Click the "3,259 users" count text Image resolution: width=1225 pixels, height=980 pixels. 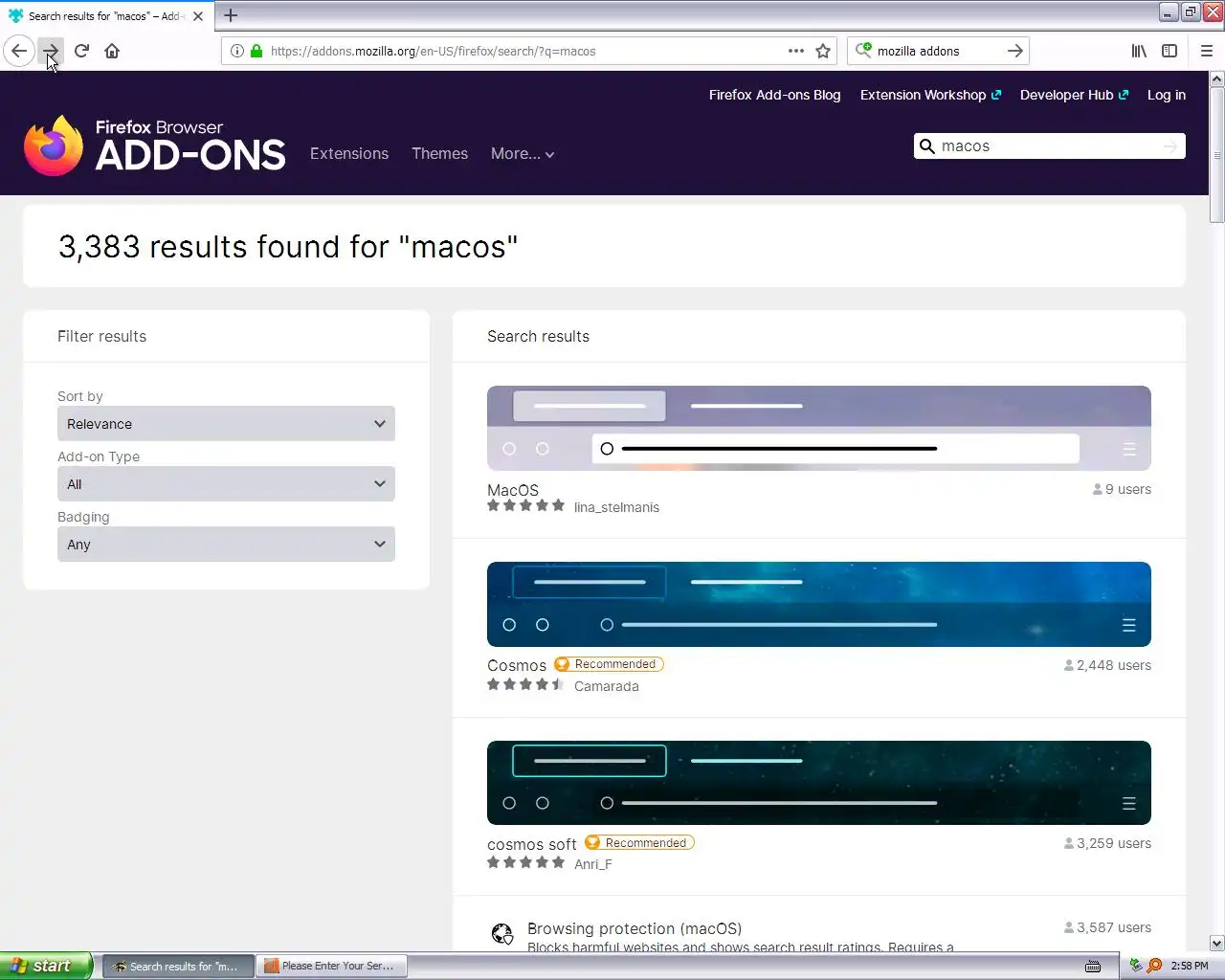click(1114, 843)
